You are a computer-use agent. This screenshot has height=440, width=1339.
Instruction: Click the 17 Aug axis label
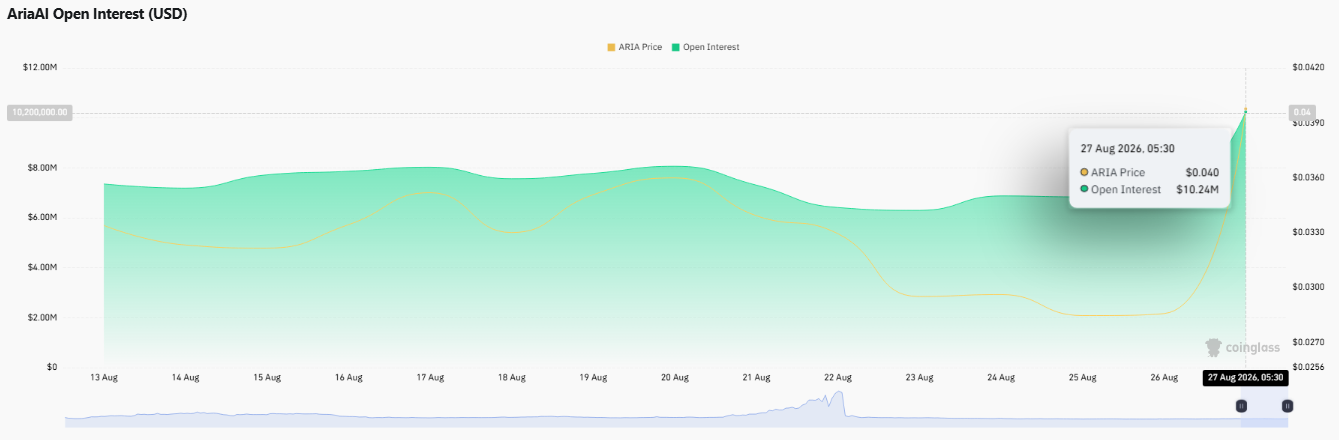430,378
